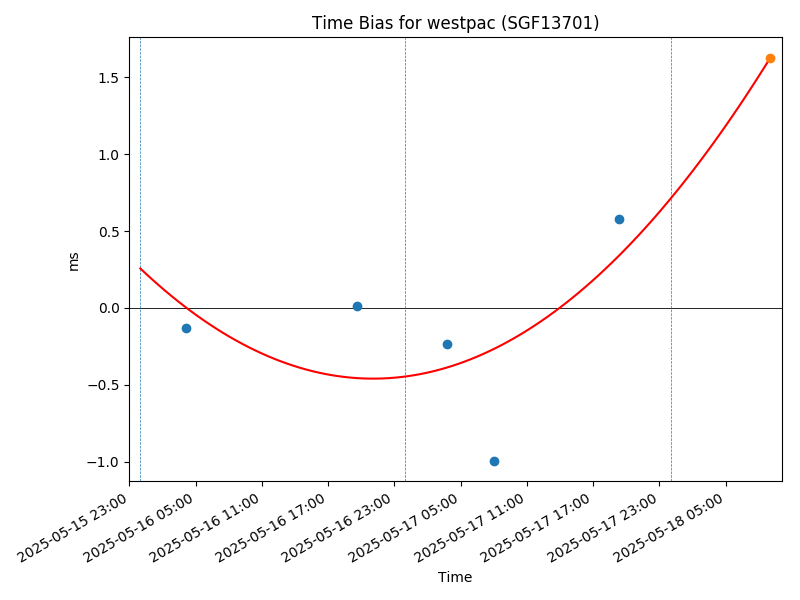This screenshot has width=800, height=600.
Task: Click the '2025-05-16 05:00' tick label
Action: tap(139, 528)
